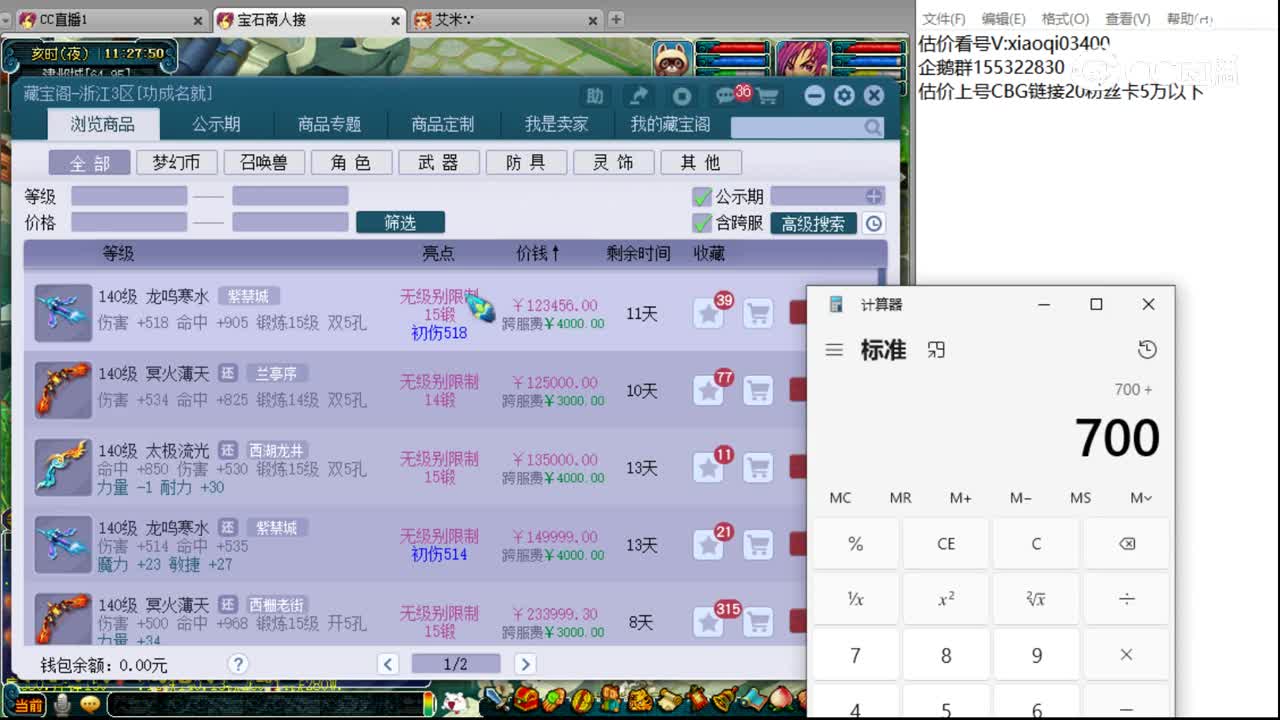Select the 全部 category filter
Image resolution: width=1280 pixels, height=720 pixels.
pyautogui.click(x=90, y=163)
